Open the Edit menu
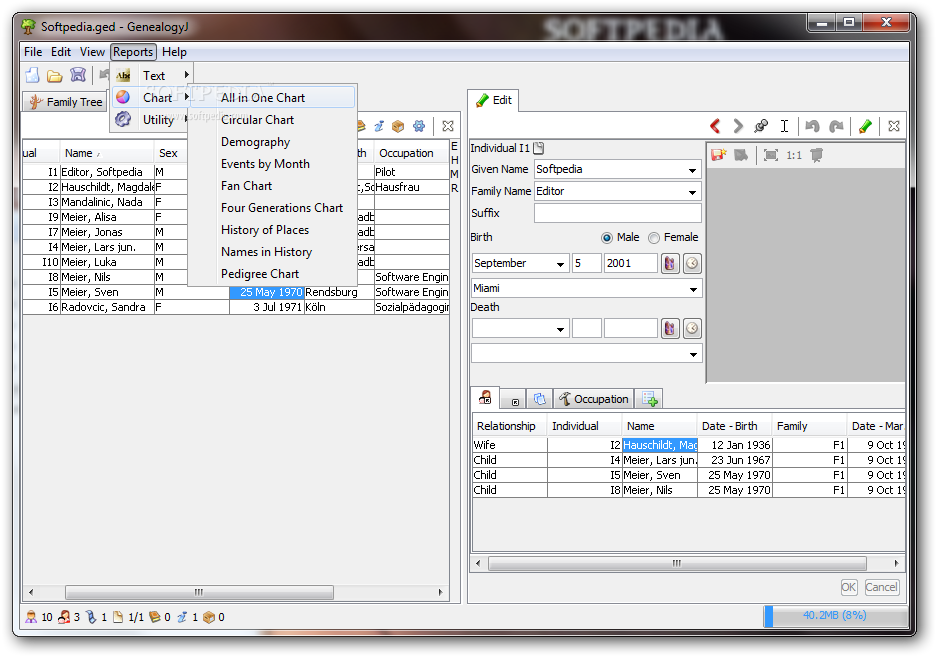 click(x=61, y=52)
